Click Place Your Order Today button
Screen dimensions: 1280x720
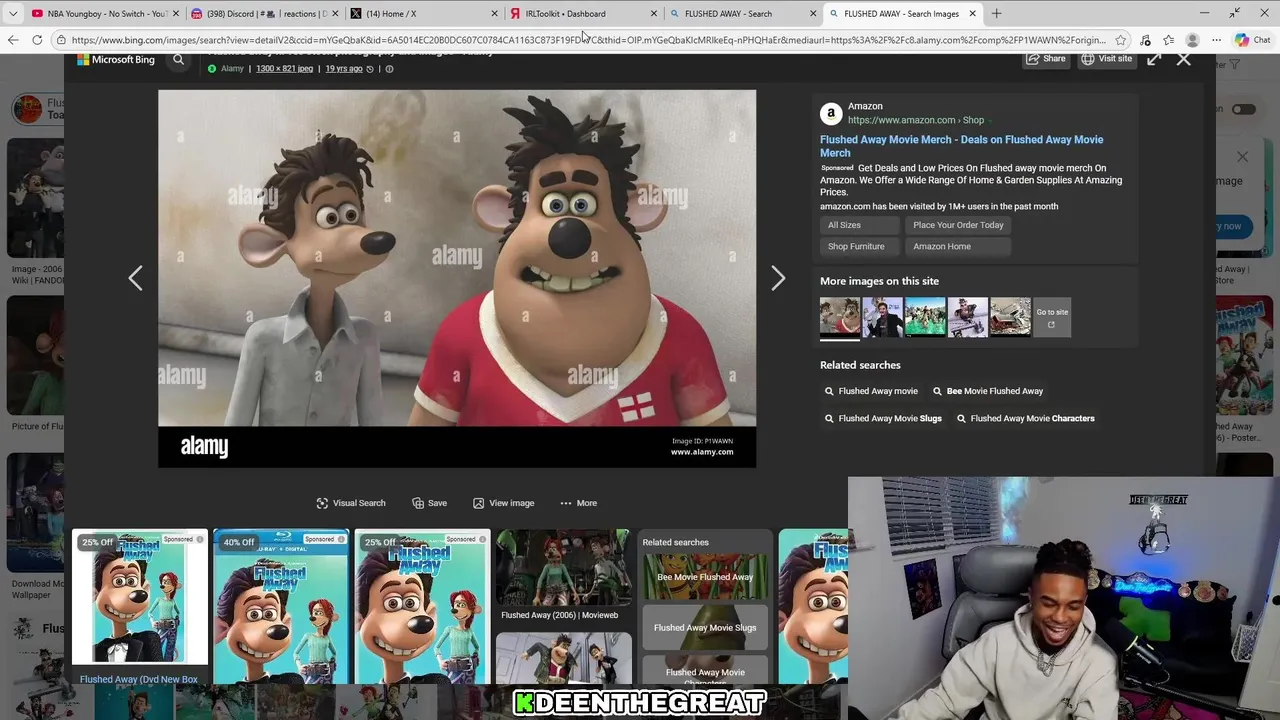click(x=958, y=225)
